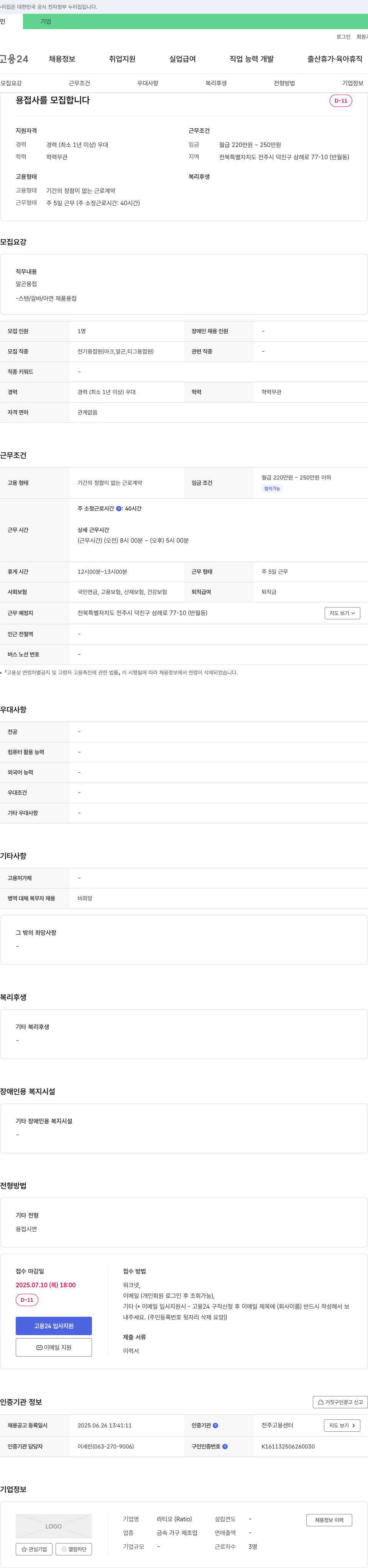368x1568 pixels.
Task: Open 출산휴가·육아휴직 menu
Action: click(335, 59)
